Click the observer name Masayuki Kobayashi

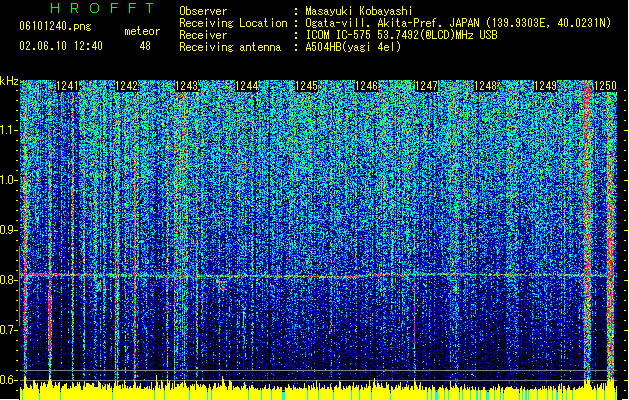359,11
